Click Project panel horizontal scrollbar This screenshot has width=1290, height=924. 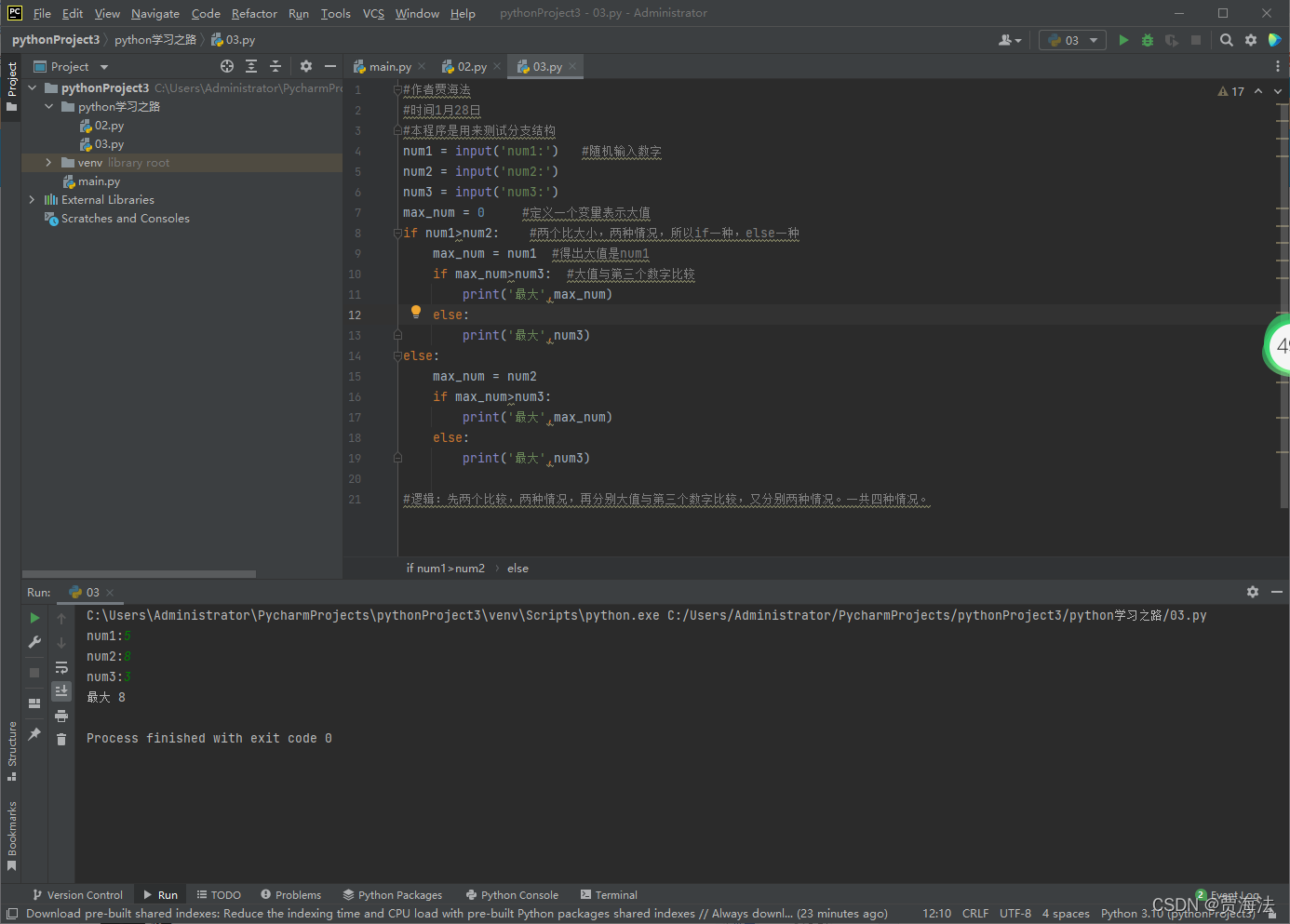[x=139, y=574]
